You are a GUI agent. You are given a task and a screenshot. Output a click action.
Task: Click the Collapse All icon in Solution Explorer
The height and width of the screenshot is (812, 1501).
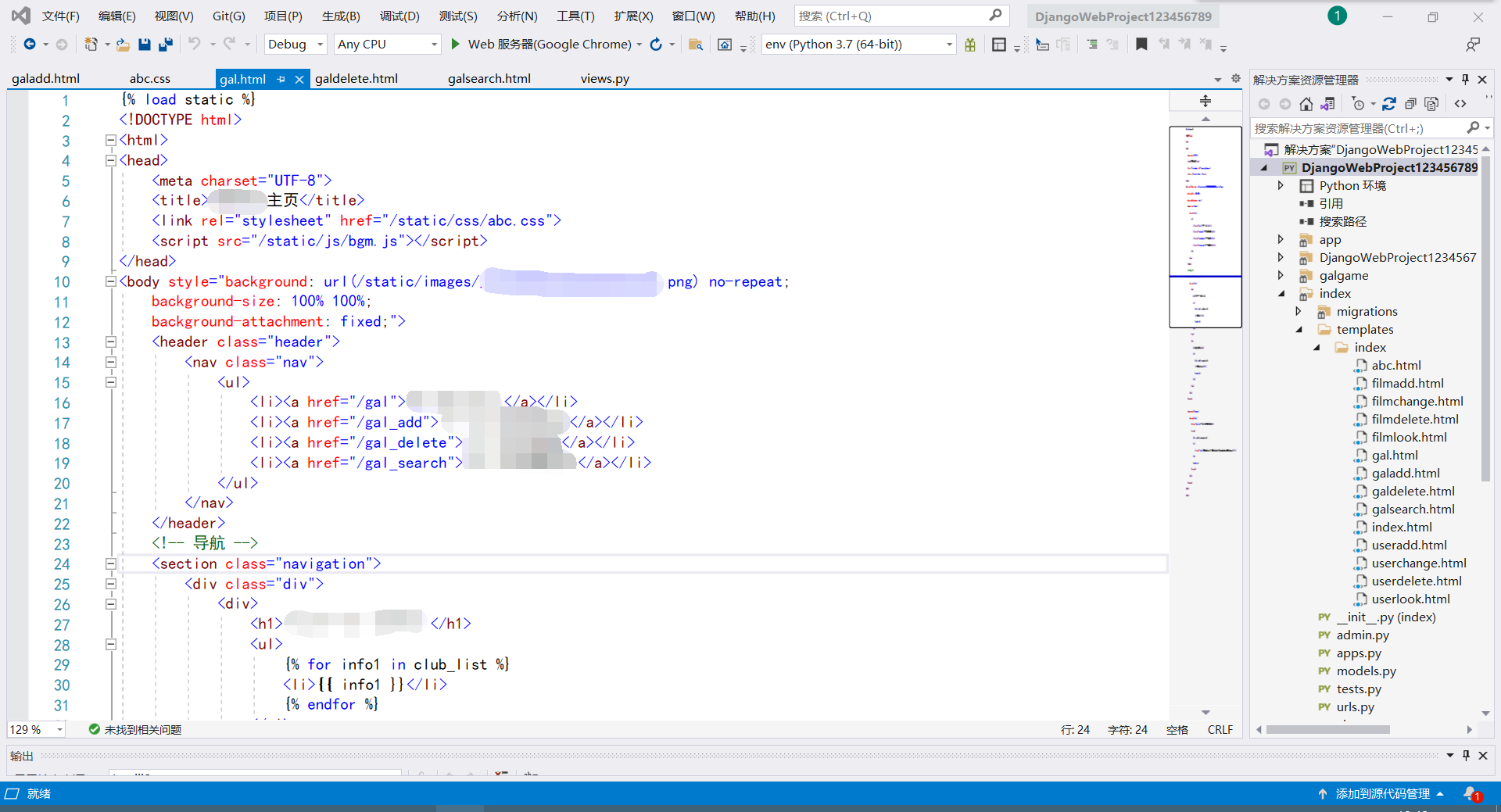(x=1410, y=104)
